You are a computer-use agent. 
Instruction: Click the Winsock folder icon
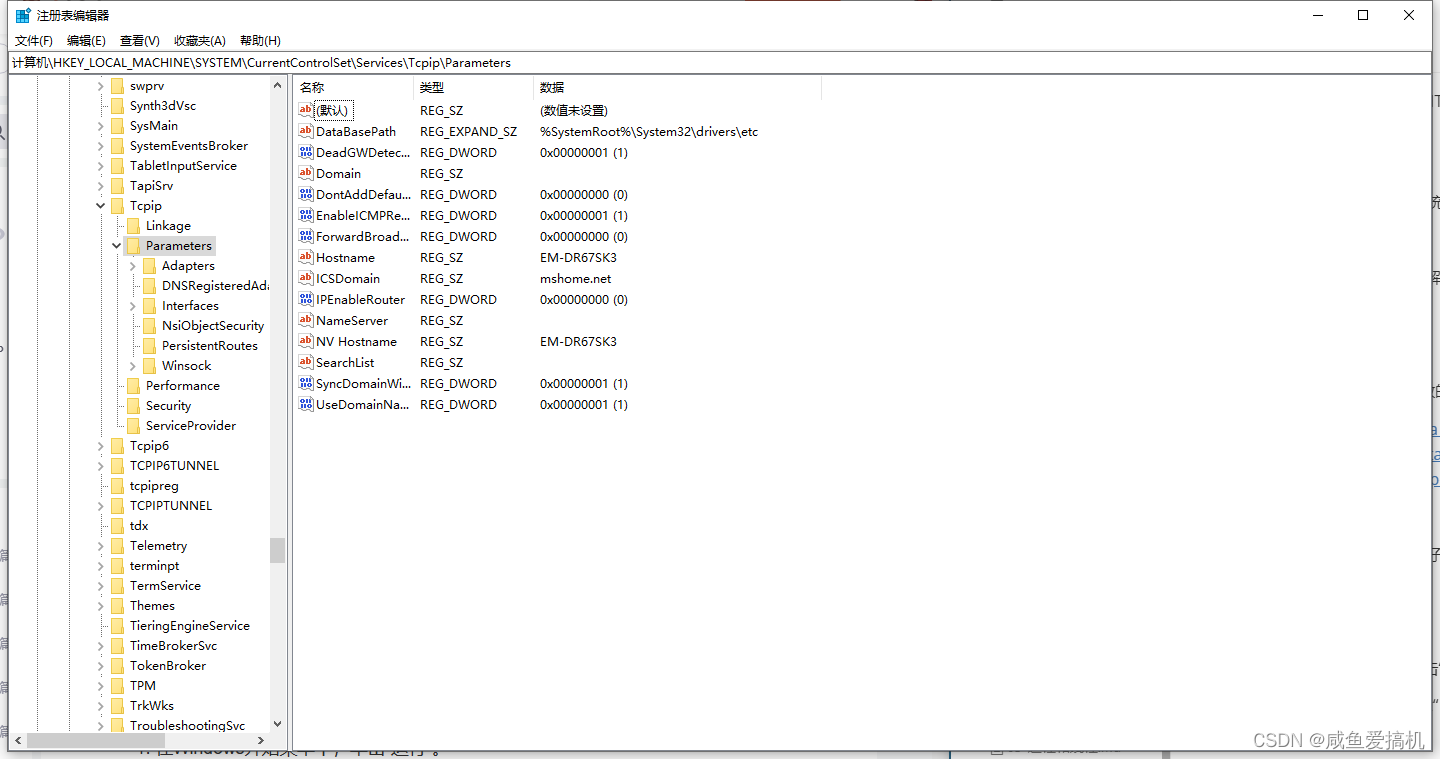(x=149, y=365)
